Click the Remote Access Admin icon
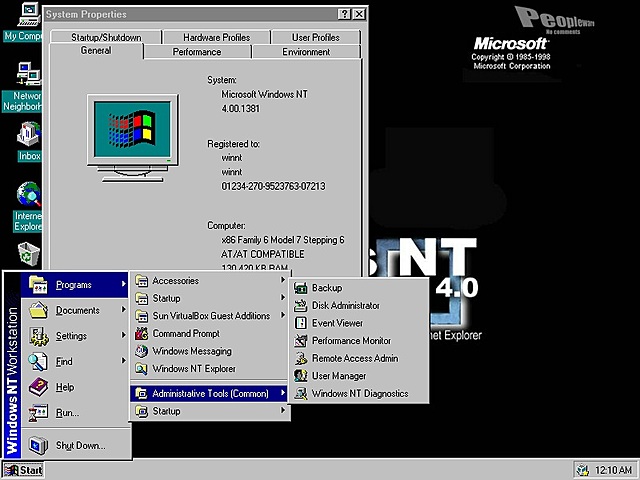Screen dimensions: 640x480 300,358
